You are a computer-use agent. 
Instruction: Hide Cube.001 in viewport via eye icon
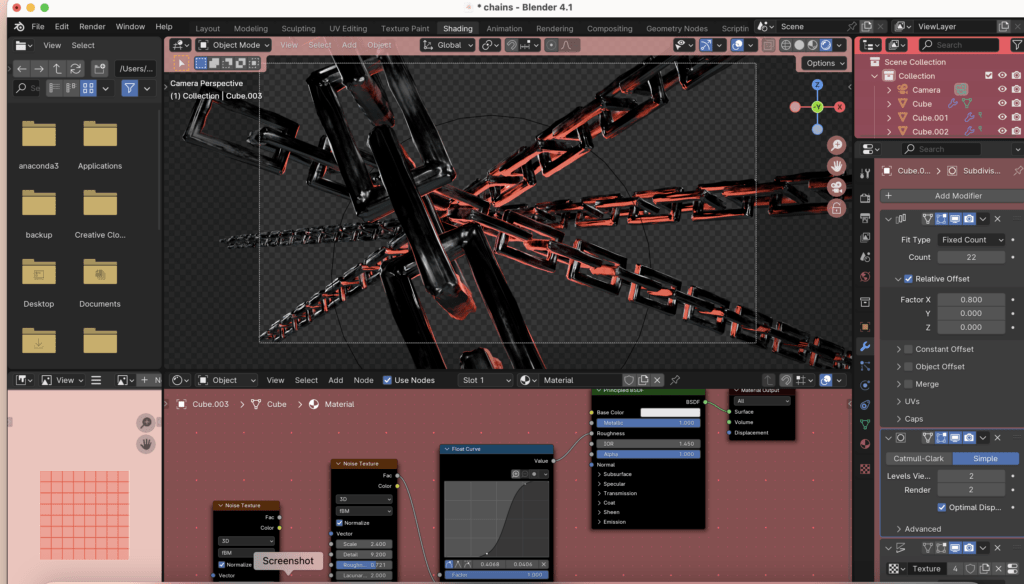[x=1002, y=118]
